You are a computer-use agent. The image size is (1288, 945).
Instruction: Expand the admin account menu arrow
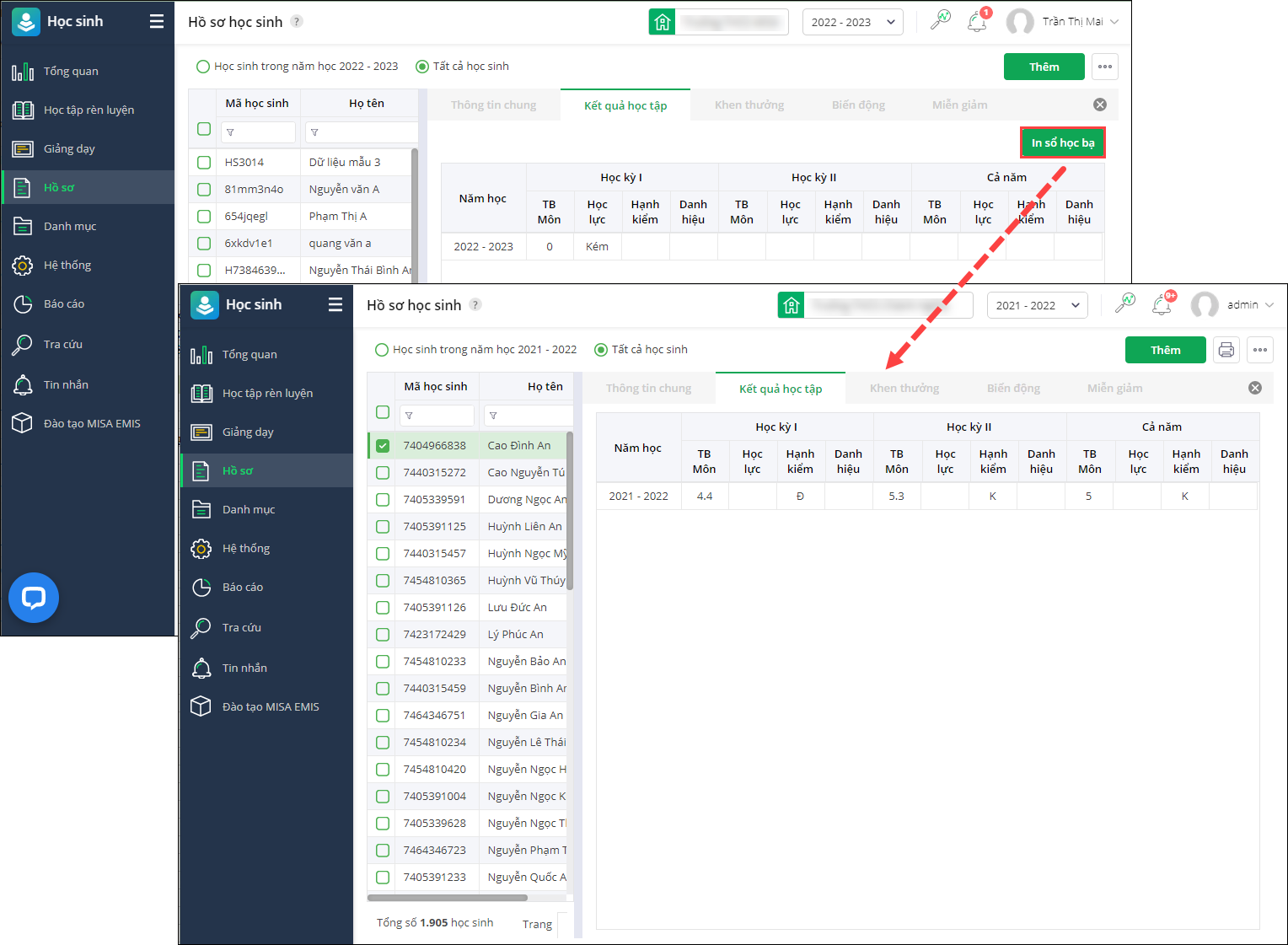click(1269, 305)
